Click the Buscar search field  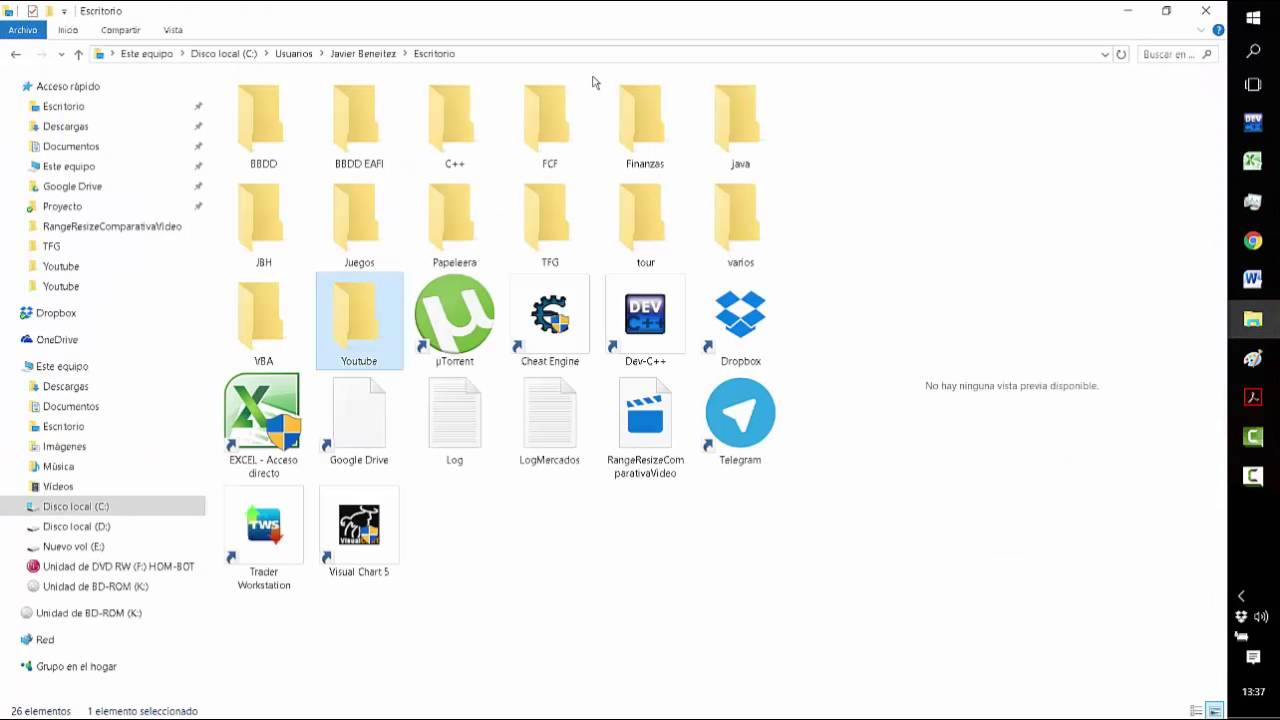[1176, 54]
